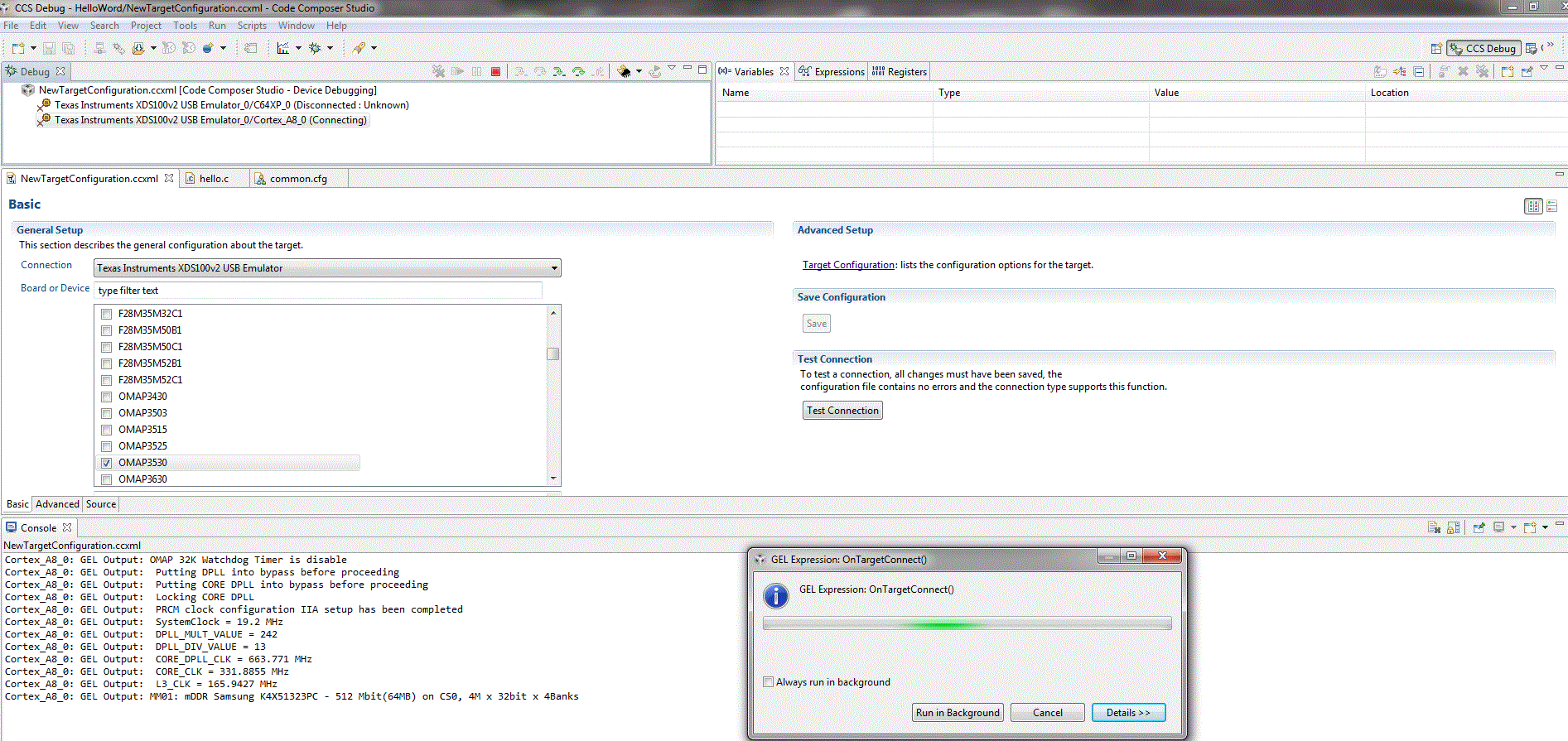Select the OMAP3503 checkbox
Image resolution: width=1568 pixels, height=741 pixels.
[x=106, y=413]
